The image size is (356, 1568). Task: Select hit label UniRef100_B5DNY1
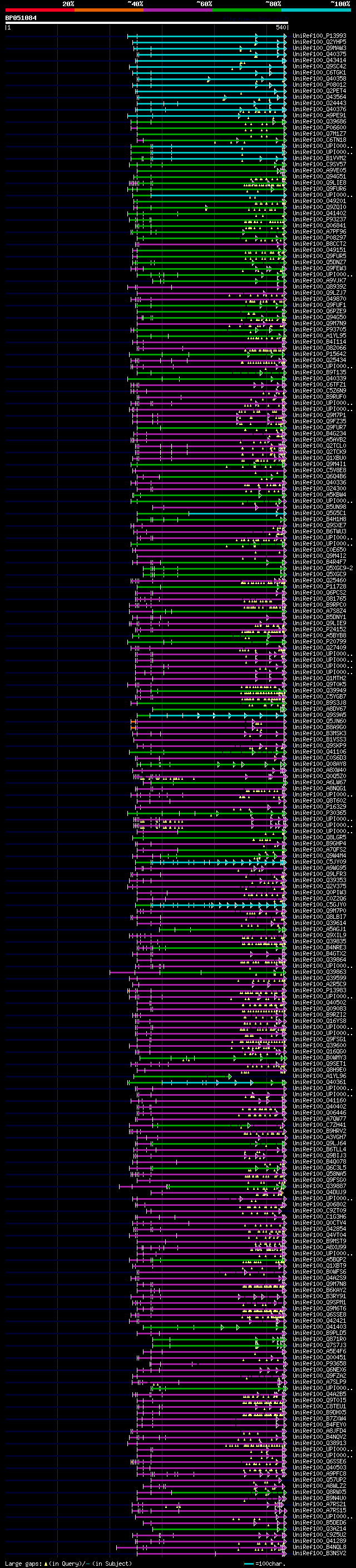pyautogui.click(x=319, y=617)
